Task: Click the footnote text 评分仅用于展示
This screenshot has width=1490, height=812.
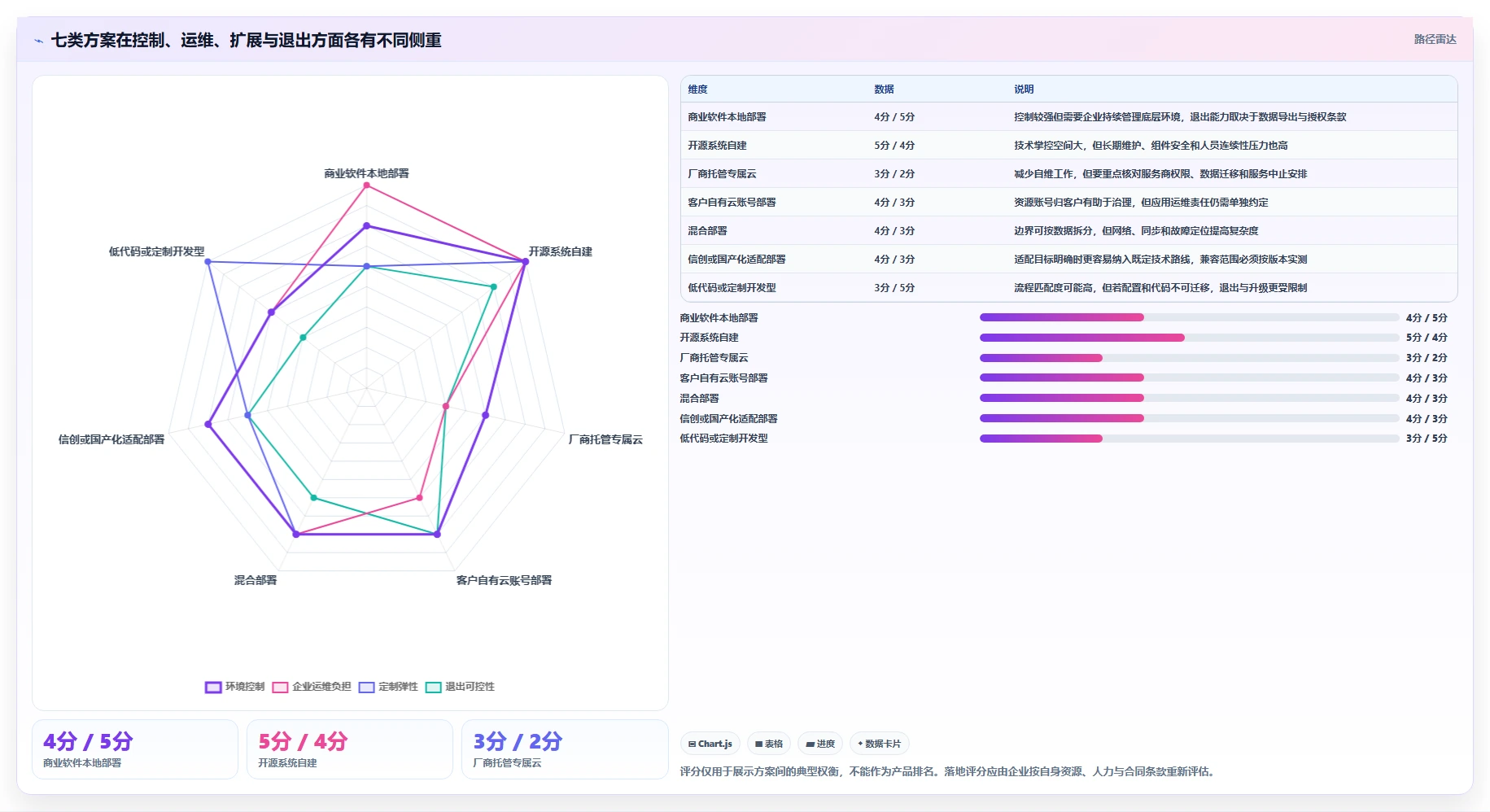Action: coord(949,771)
